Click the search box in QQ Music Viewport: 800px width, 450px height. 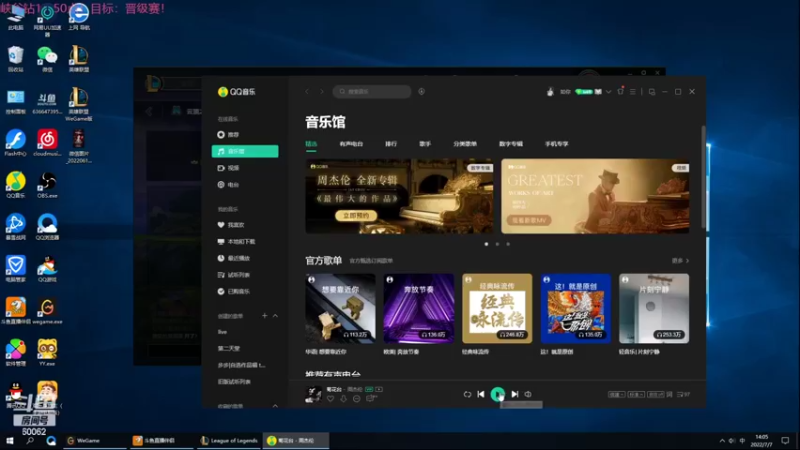point(372,92)
